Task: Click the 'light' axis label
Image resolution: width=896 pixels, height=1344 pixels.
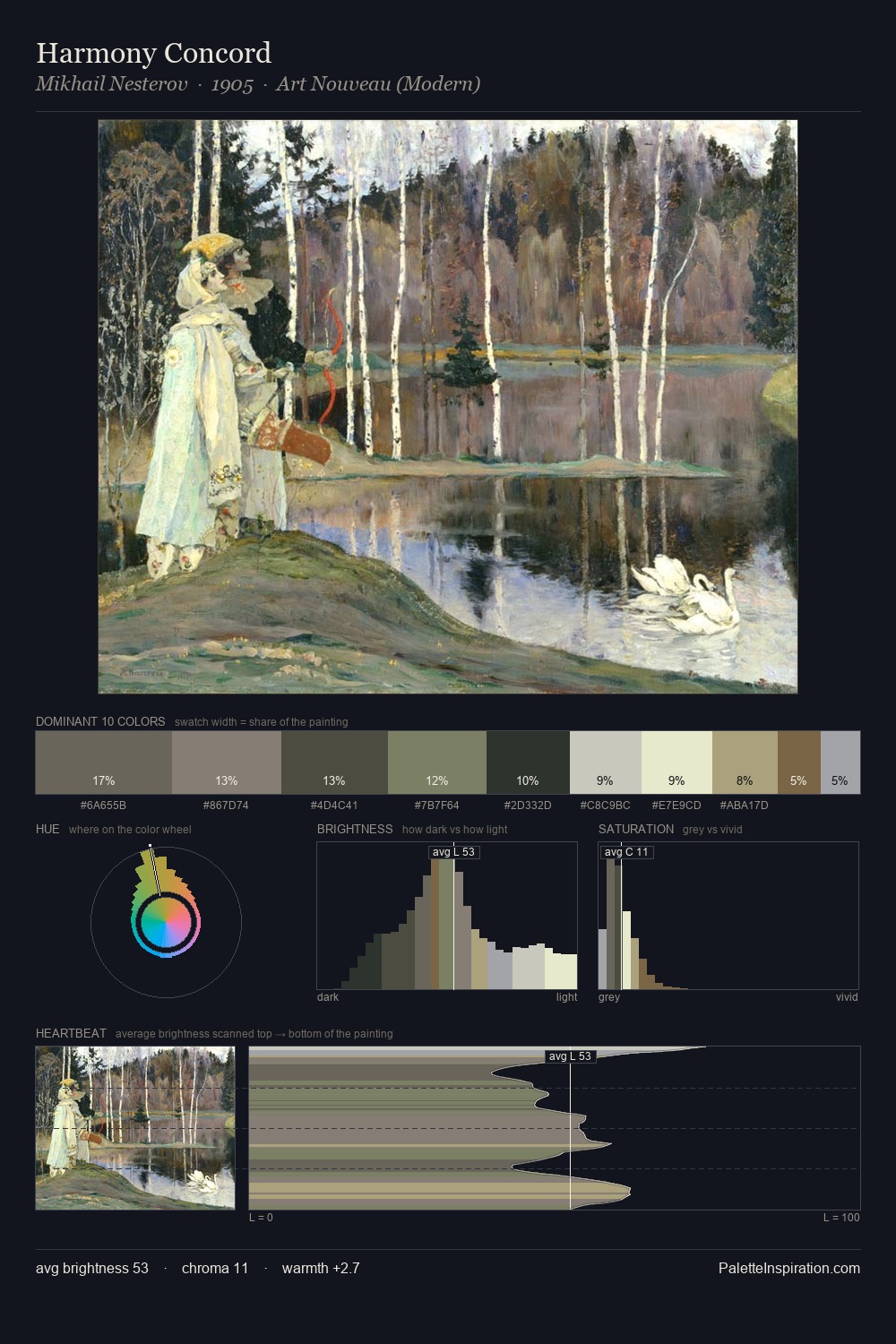Action: [x=567, y=997]
